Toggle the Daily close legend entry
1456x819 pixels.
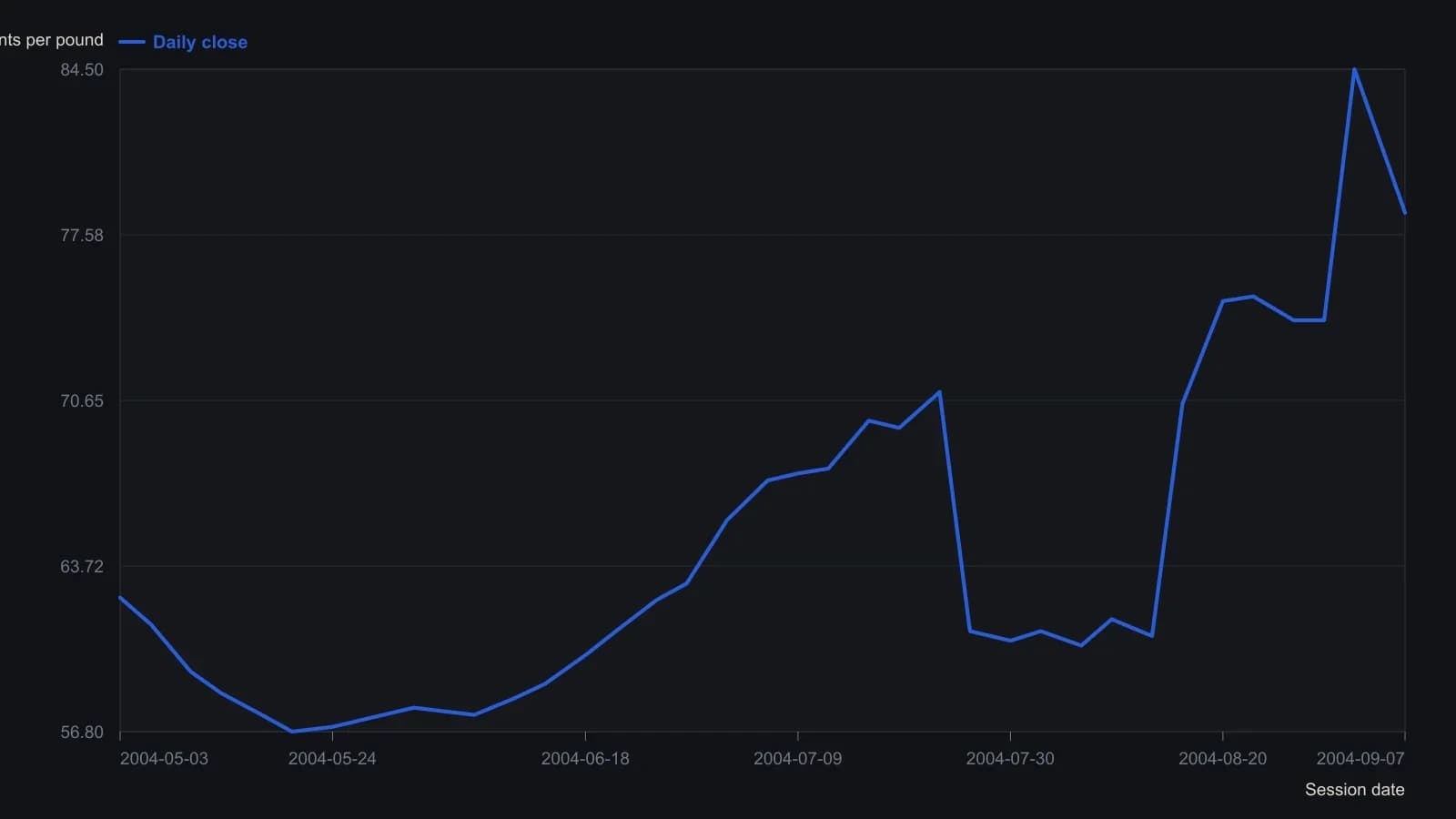183,42
